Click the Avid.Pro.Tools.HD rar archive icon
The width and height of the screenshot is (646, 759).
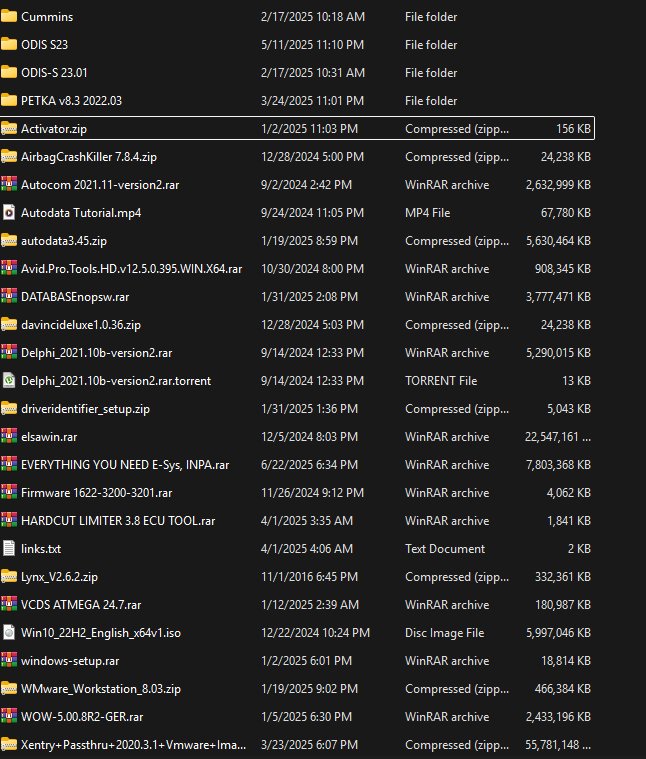coord(9,269)
